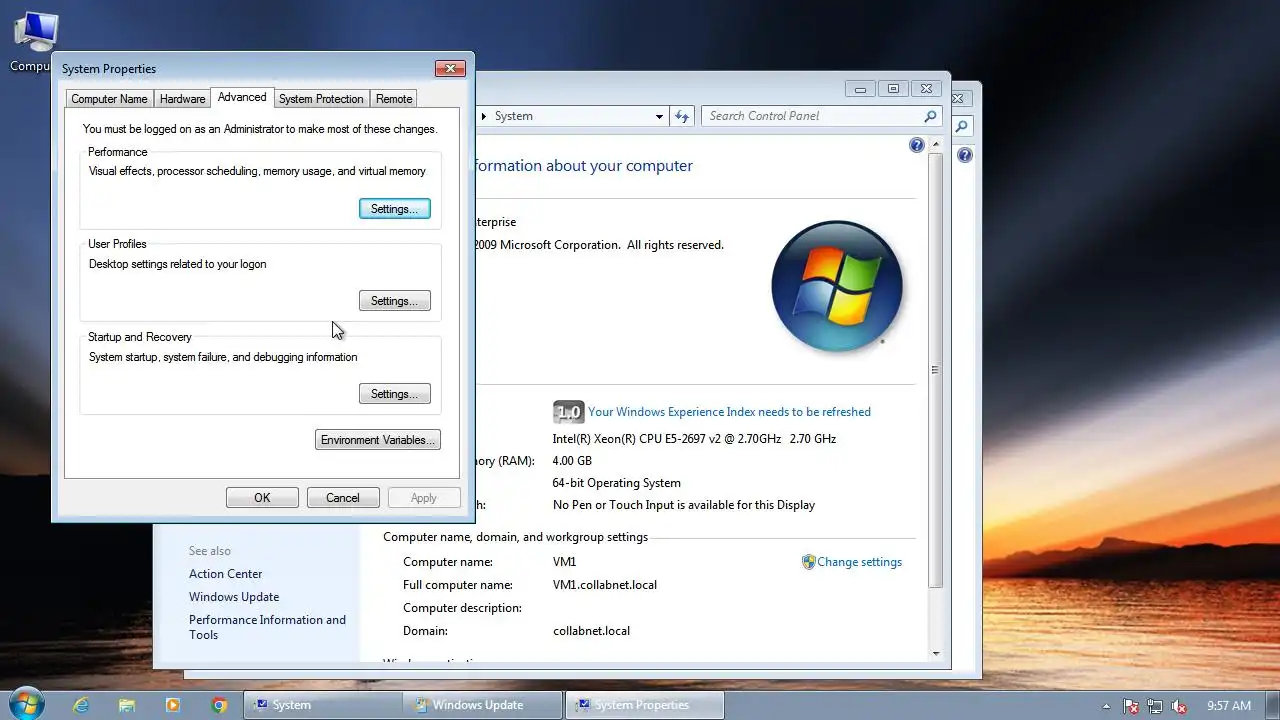Click the scroll up arrow in System window

click(x=935, y=145)
